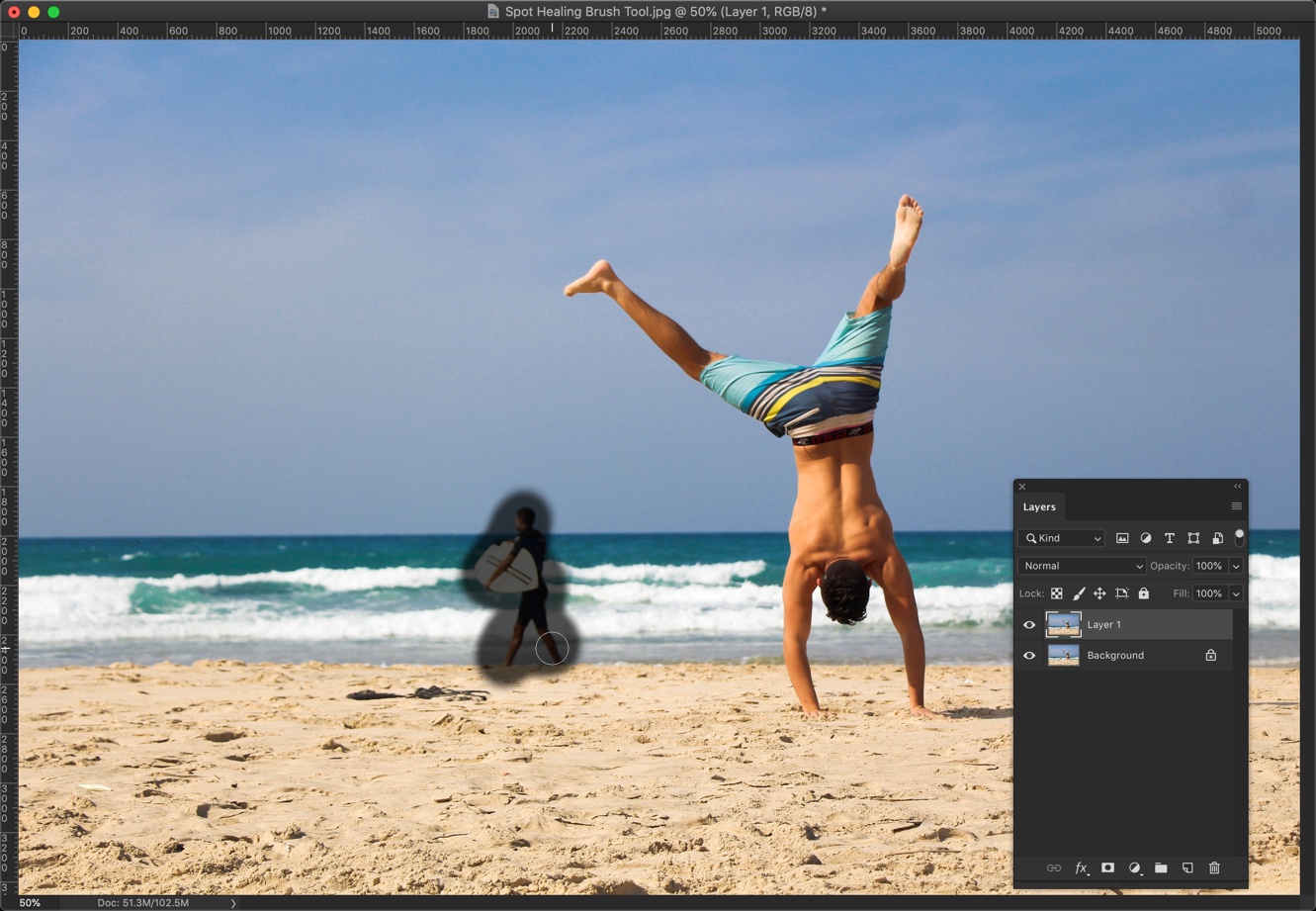Viewport: 1316px width, 911px height.
Task: Click the Fill label scrubby slider
Action: (x=1180, y=593)
